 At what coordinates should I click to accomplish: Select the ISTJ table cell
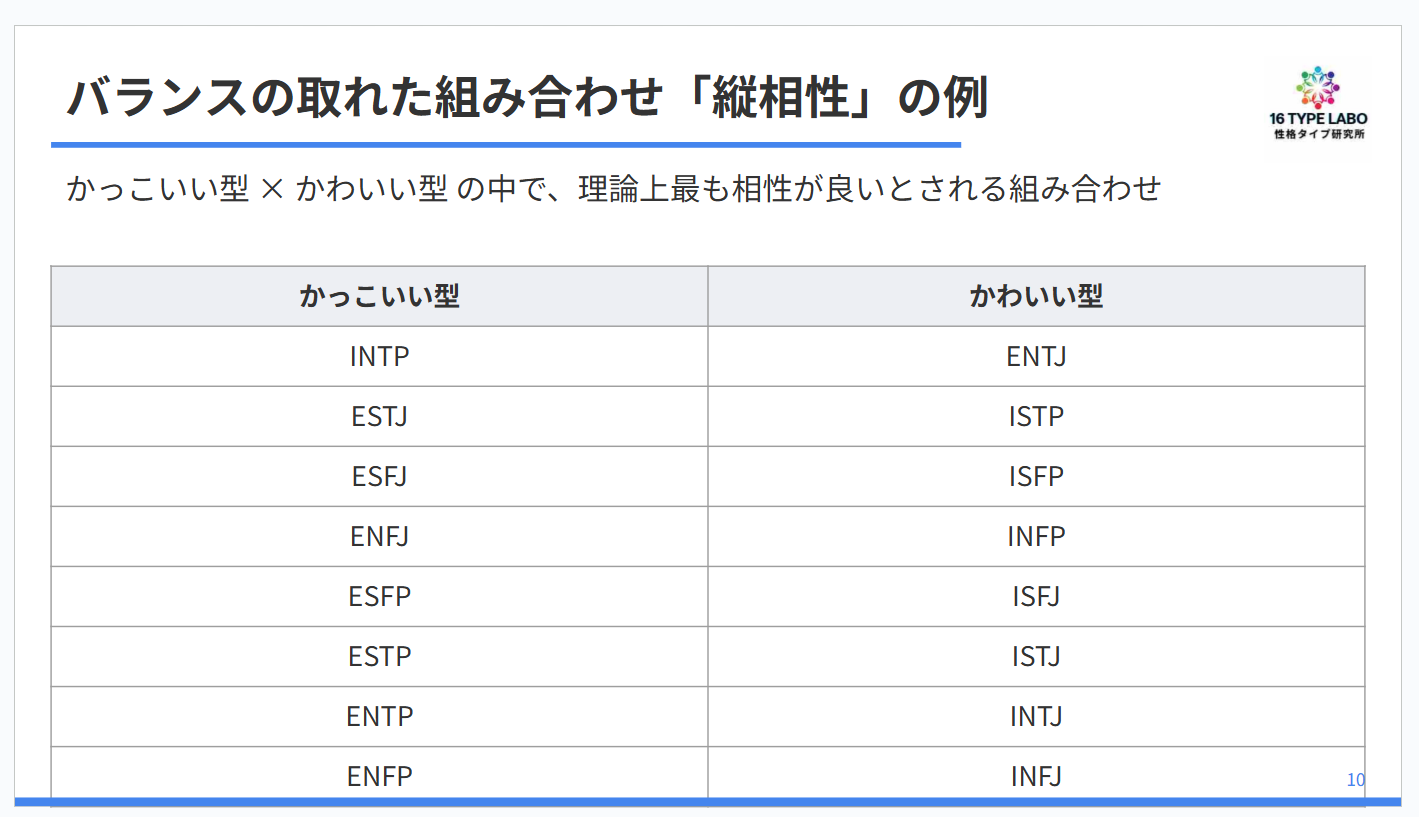tap(1036, 656)
